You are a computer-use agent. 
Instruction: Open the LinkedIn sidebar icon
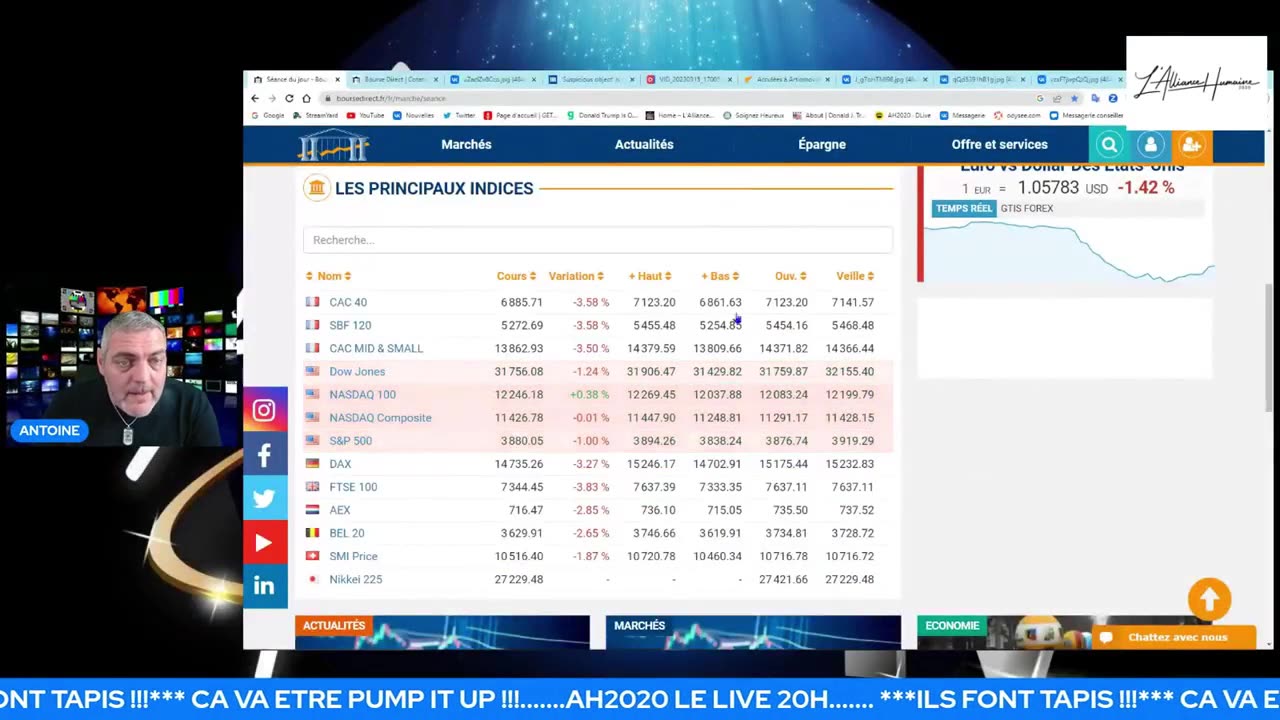264,586
